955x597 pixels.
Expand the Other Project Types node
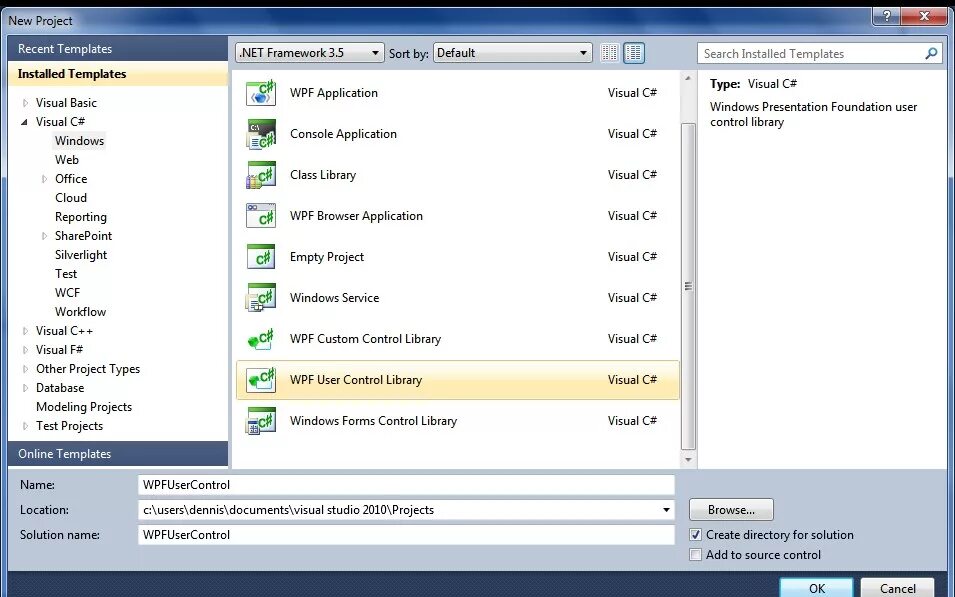point(26,369)
